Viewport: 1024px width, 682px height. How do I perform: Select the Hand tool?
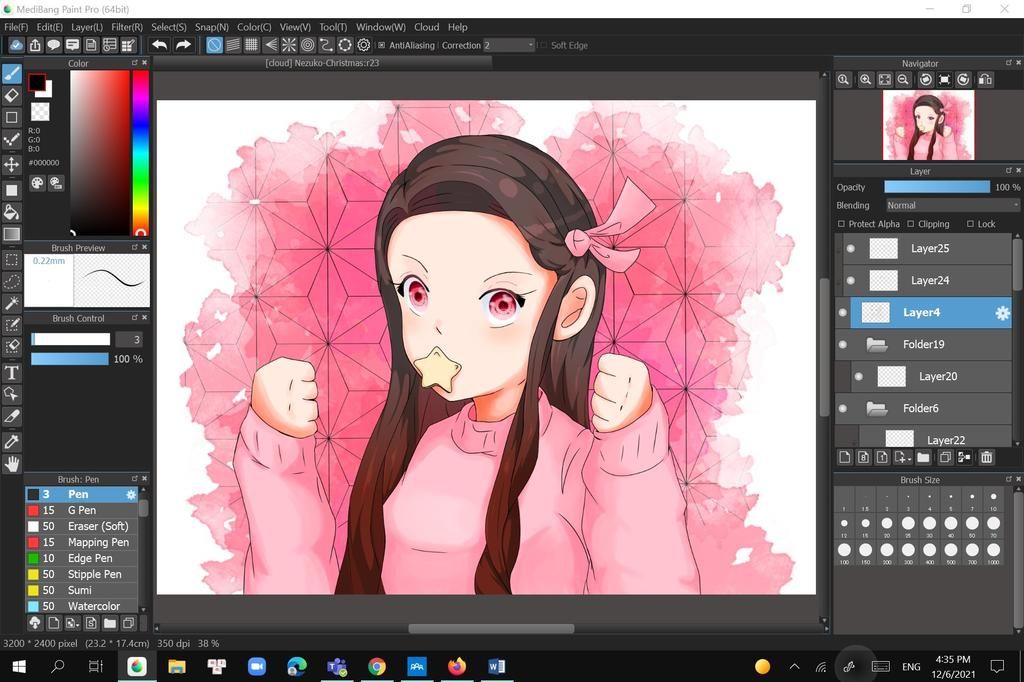[12, 464]
